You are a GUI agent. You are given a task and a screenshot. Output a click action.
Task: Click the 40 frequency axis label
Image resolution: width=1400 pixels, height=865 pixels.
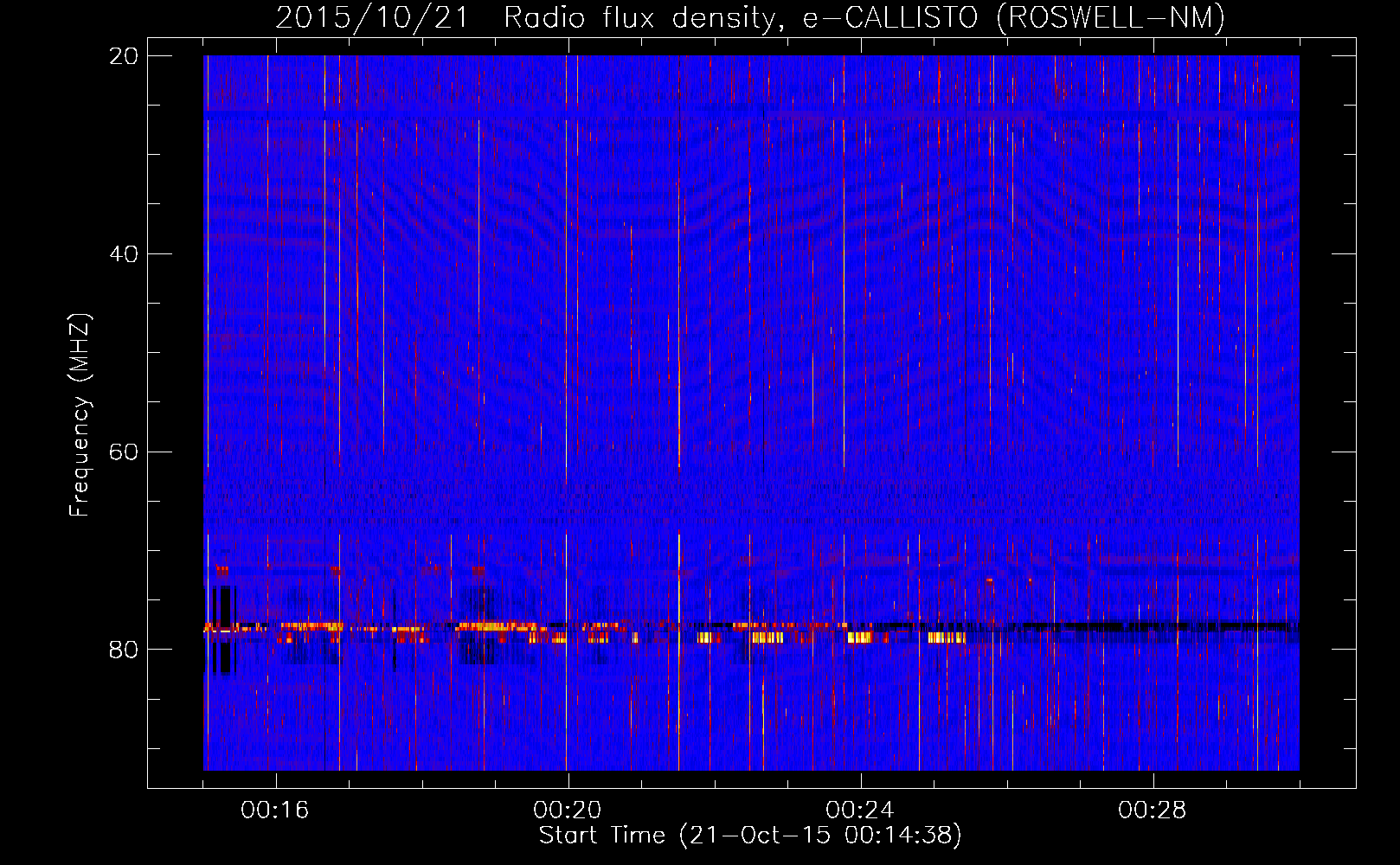124,254
